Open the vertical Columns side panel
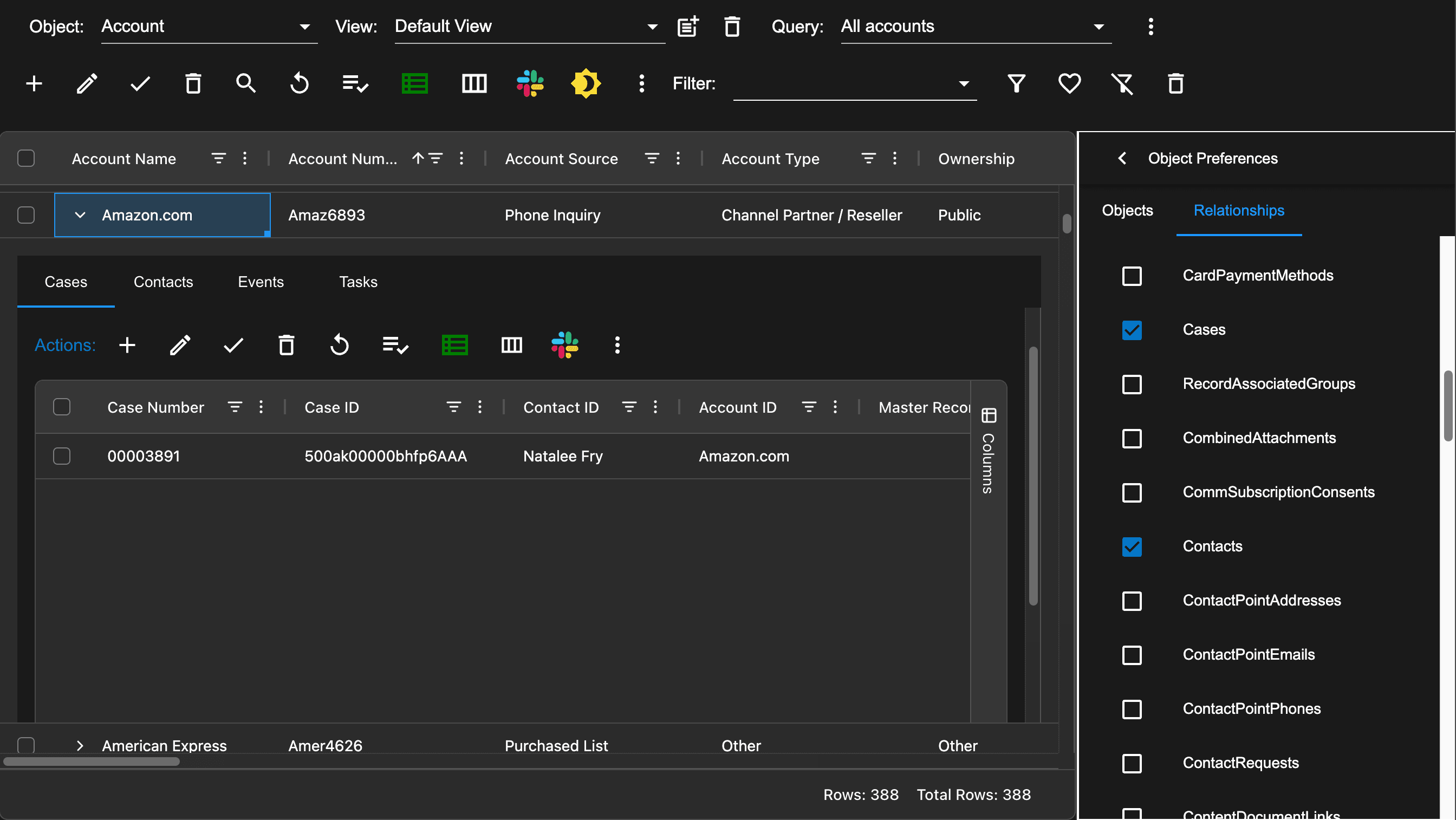 coord(988,452)
